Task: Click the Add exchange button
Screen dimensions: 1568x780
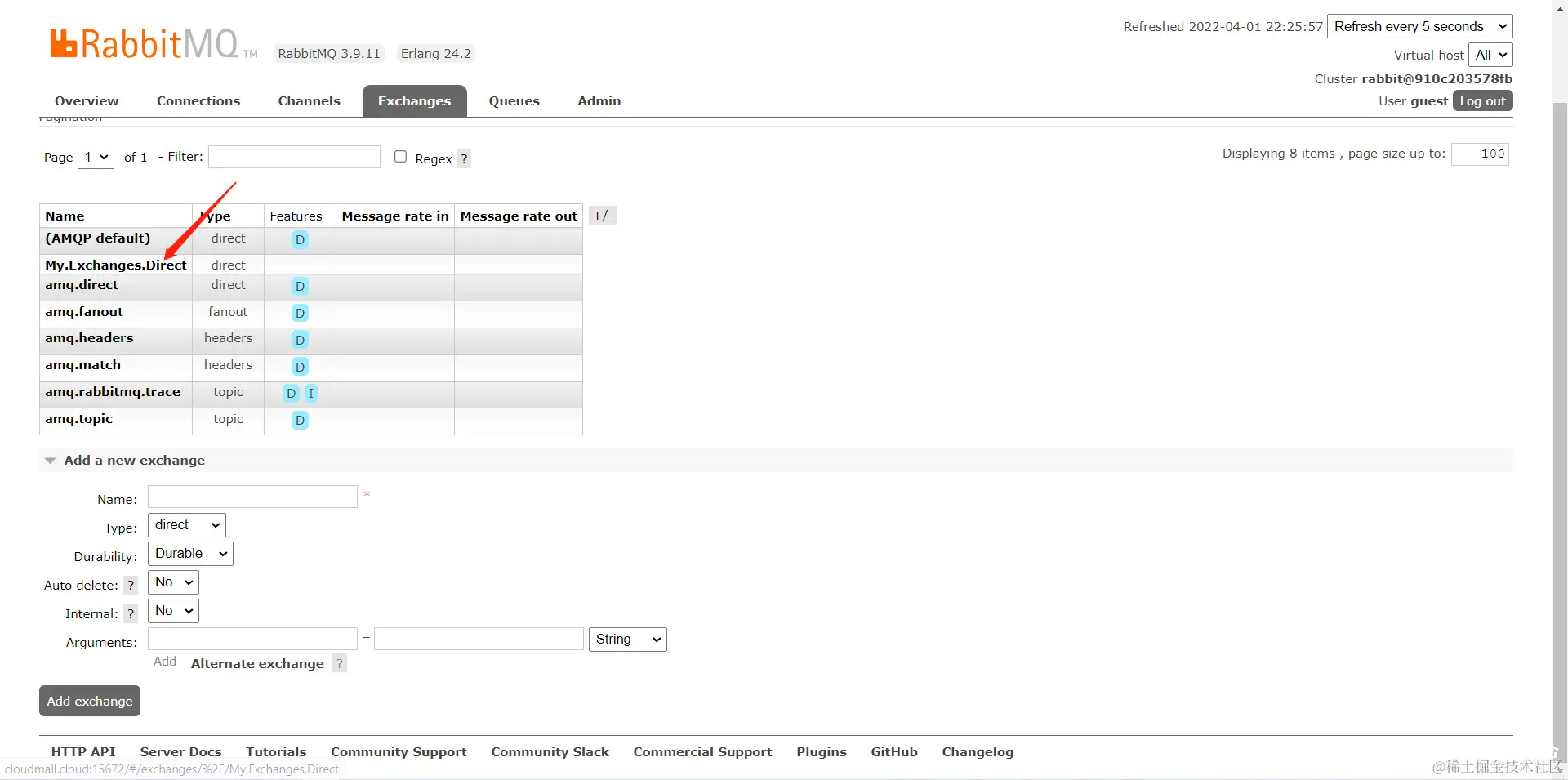Action: pos(90,702)
